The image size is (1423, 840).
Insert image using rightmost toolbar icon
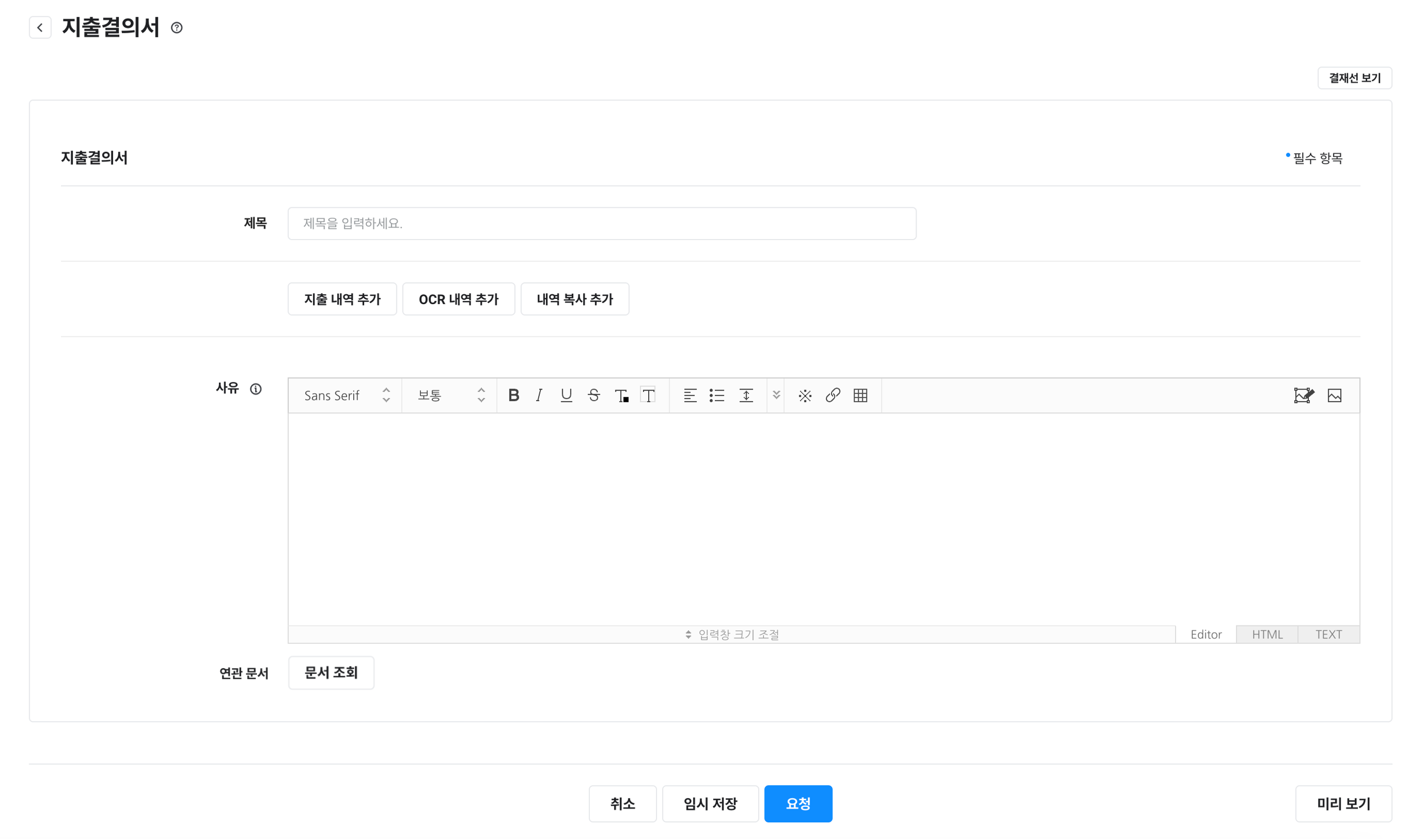pos(1334,395)
